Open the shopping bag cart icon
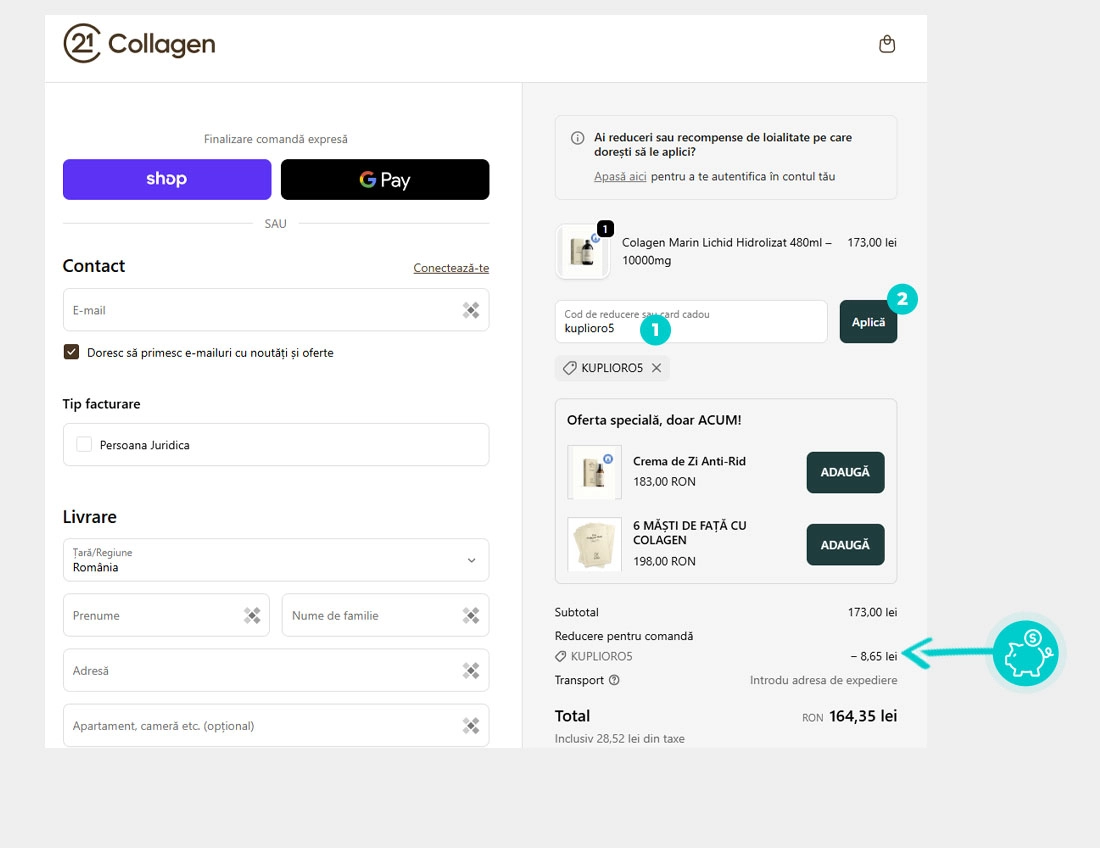 pyautogui.click(x=886, y=44)
